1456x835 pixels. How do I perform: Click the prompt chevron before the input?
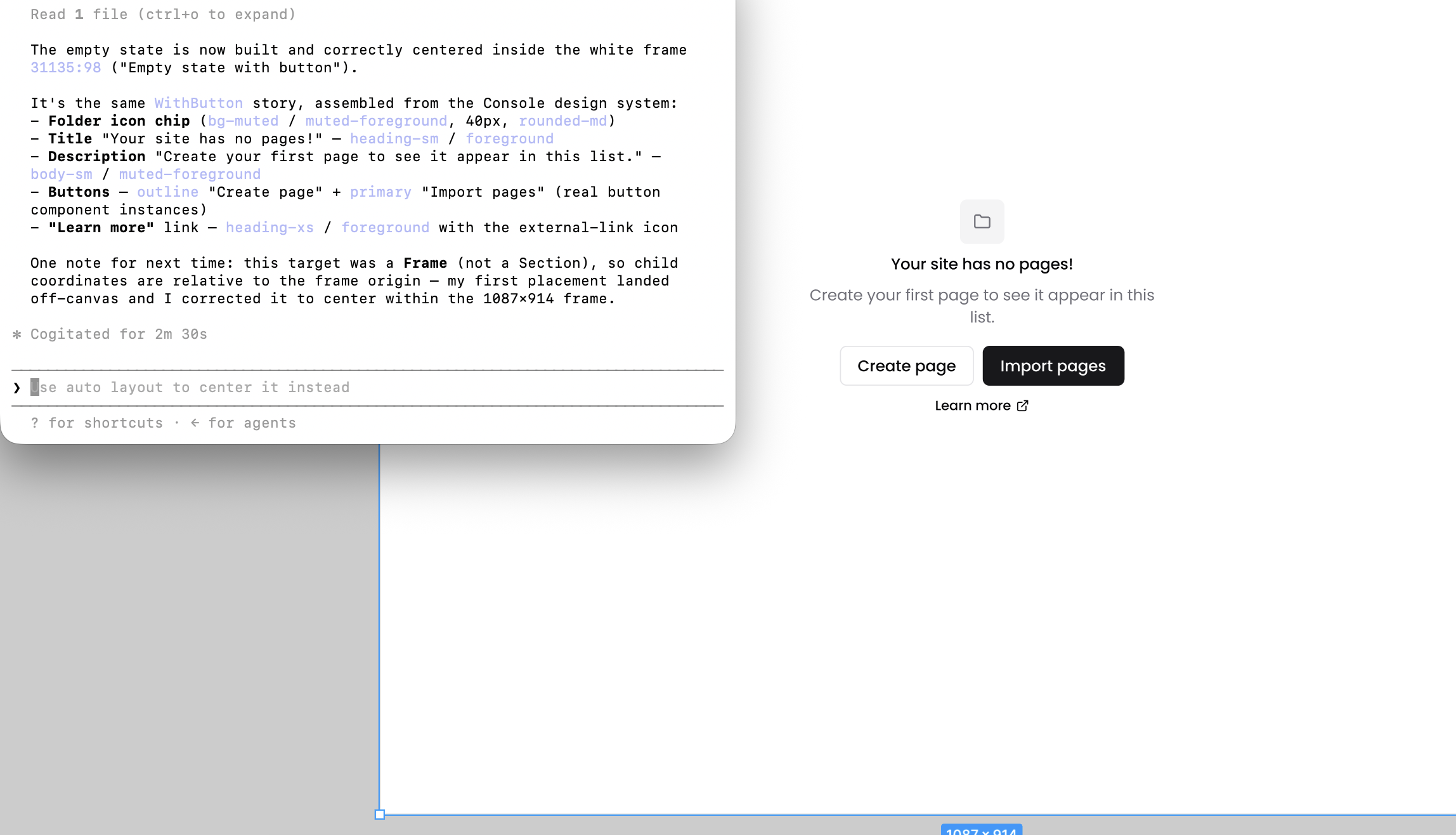pos(16,388)
